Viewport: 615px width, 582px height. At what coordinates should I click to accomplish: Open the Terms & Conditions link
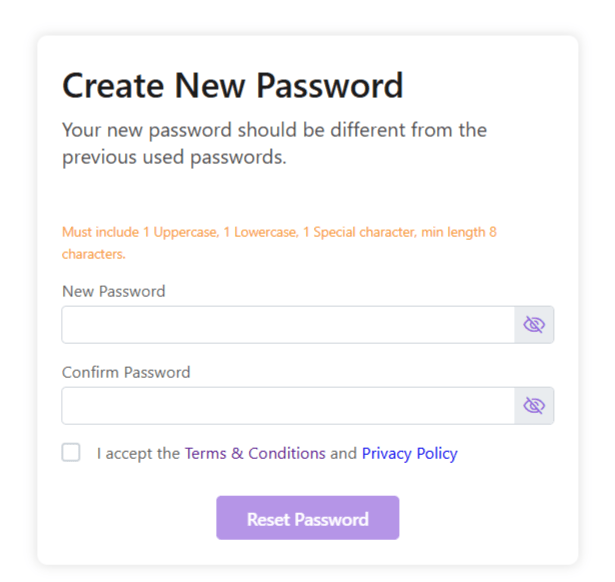click(x=255, y=453)
